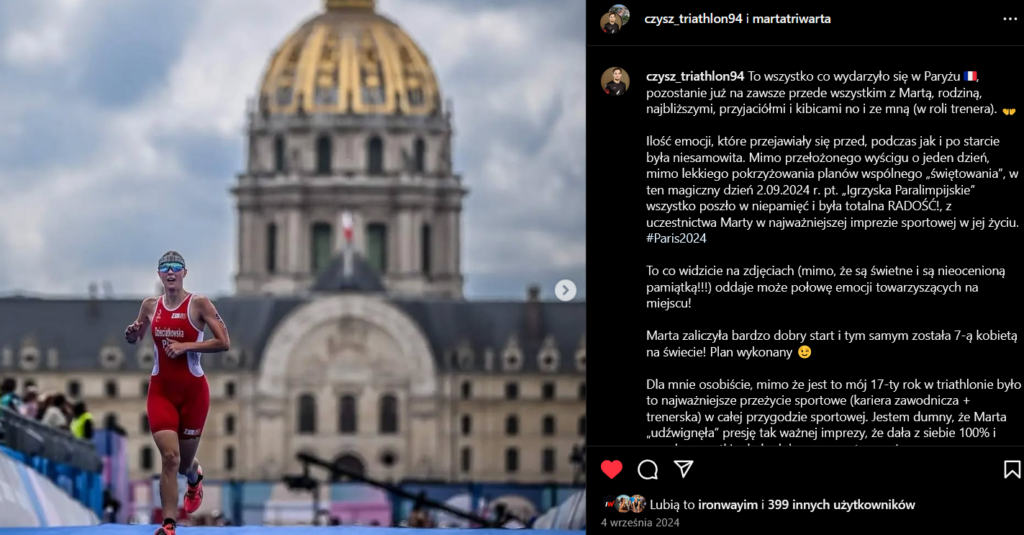Save post using bookmark icon

[1012, 470]
